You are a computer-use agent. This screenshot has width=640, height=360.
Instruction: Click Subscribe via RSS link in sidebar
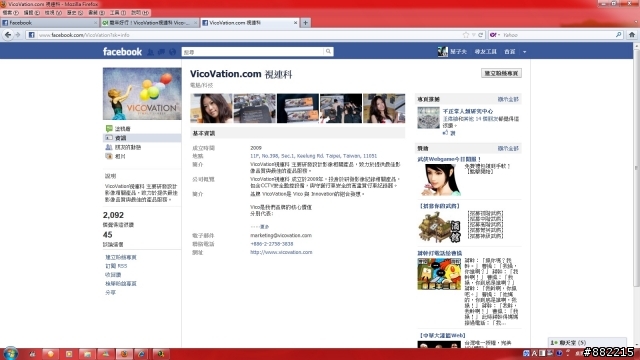(x=116, y=266)
